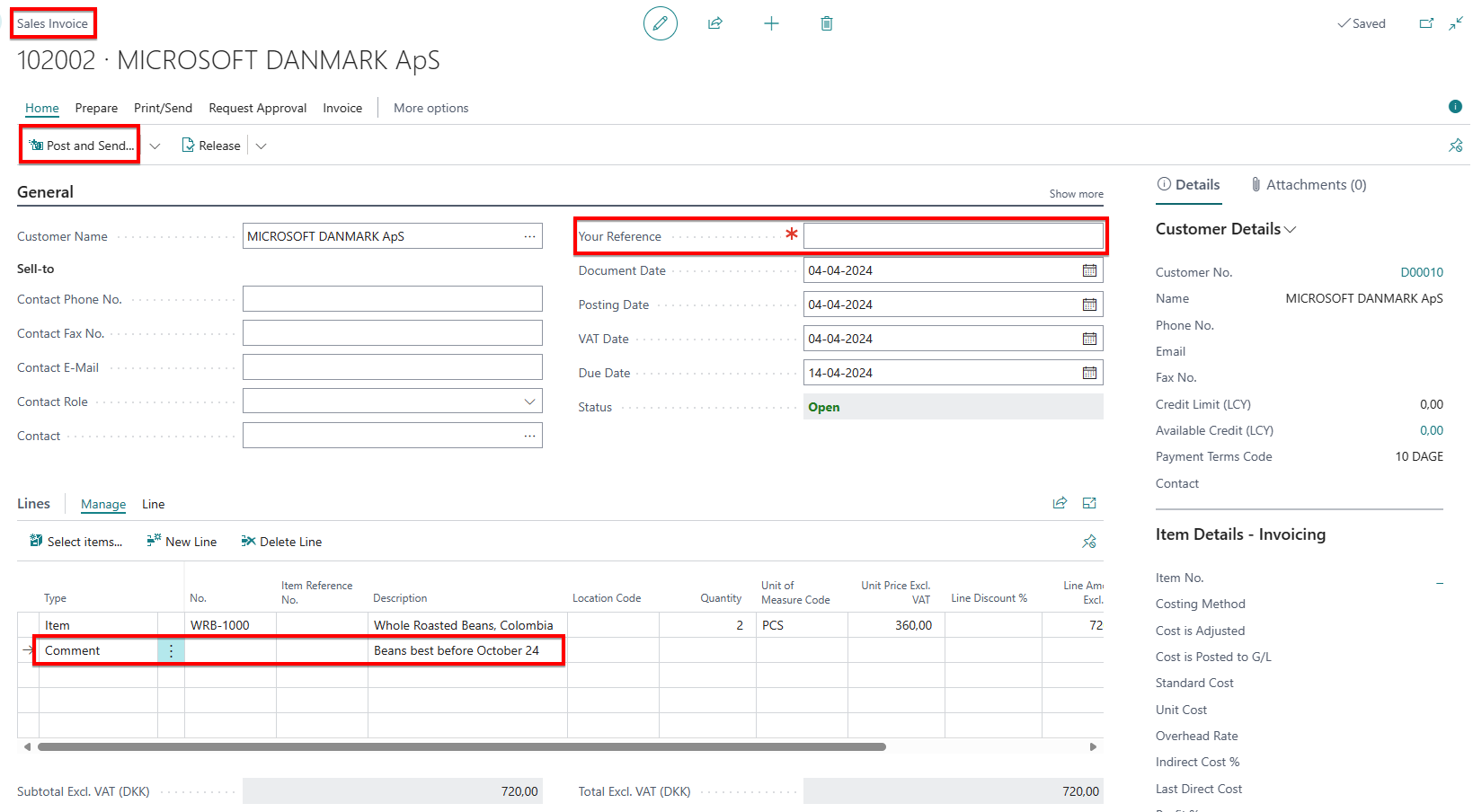Open the Prepare menu
The height and width of the screenshot is (812, 1473).
coord(96,108)
